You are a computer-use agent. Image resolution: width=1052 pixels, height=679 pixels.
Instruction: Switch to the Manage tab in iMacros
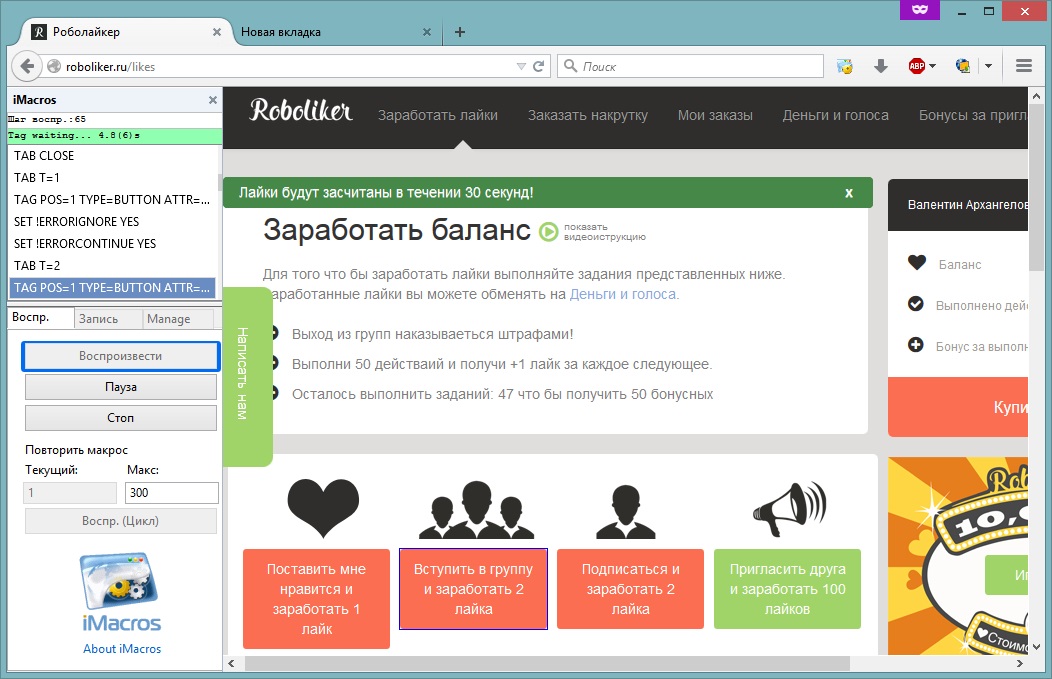coord(168,319)
